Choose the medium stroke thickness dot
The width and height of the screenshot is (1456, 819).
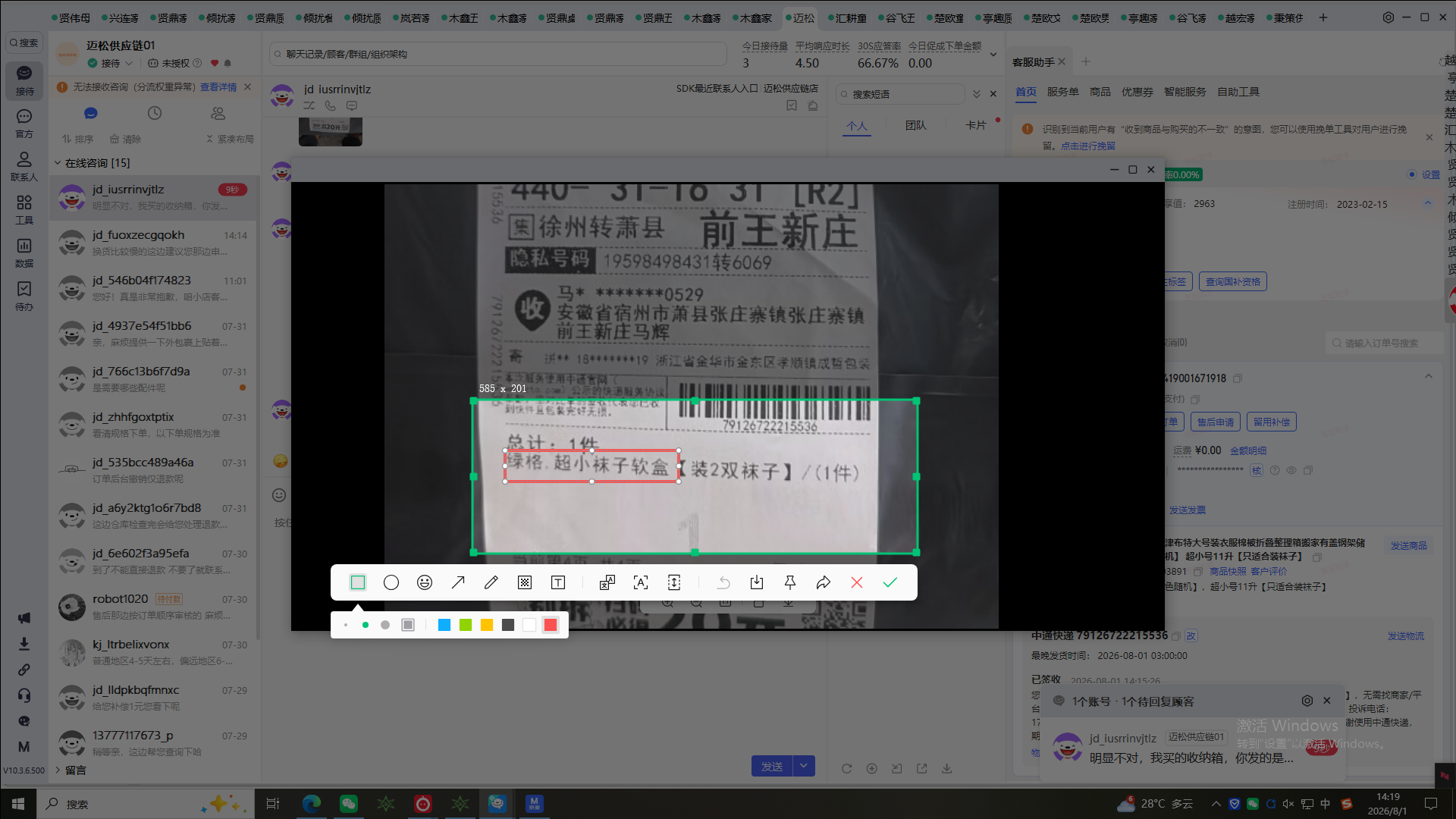click(x=366, y=625)
